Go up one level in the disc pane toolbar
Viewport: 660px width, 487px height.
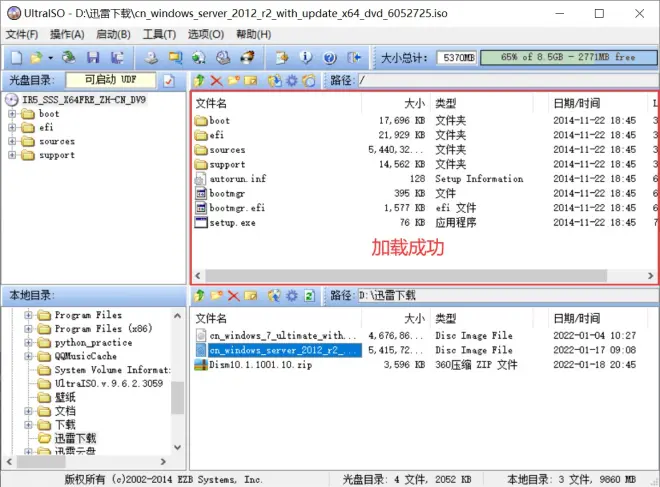[200, 80]
